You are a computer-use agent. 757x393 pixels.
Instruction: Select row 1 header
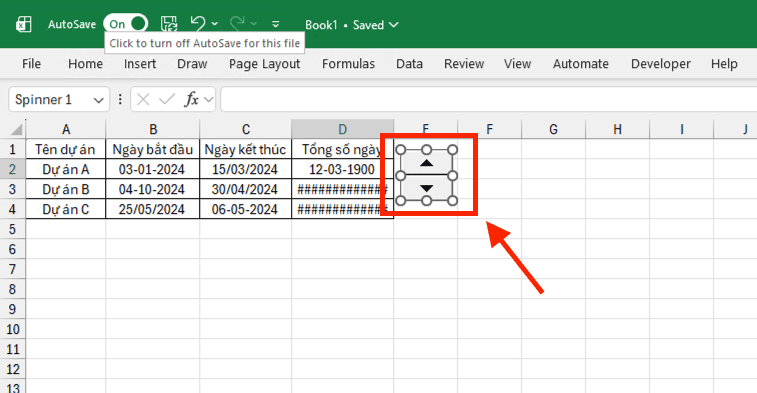coord(13,149)
